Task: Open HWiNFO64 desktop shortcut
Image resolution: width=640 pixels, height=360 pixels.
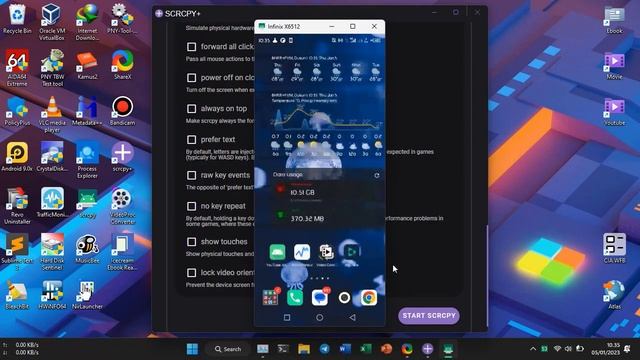Action: (x=52, y=294)
